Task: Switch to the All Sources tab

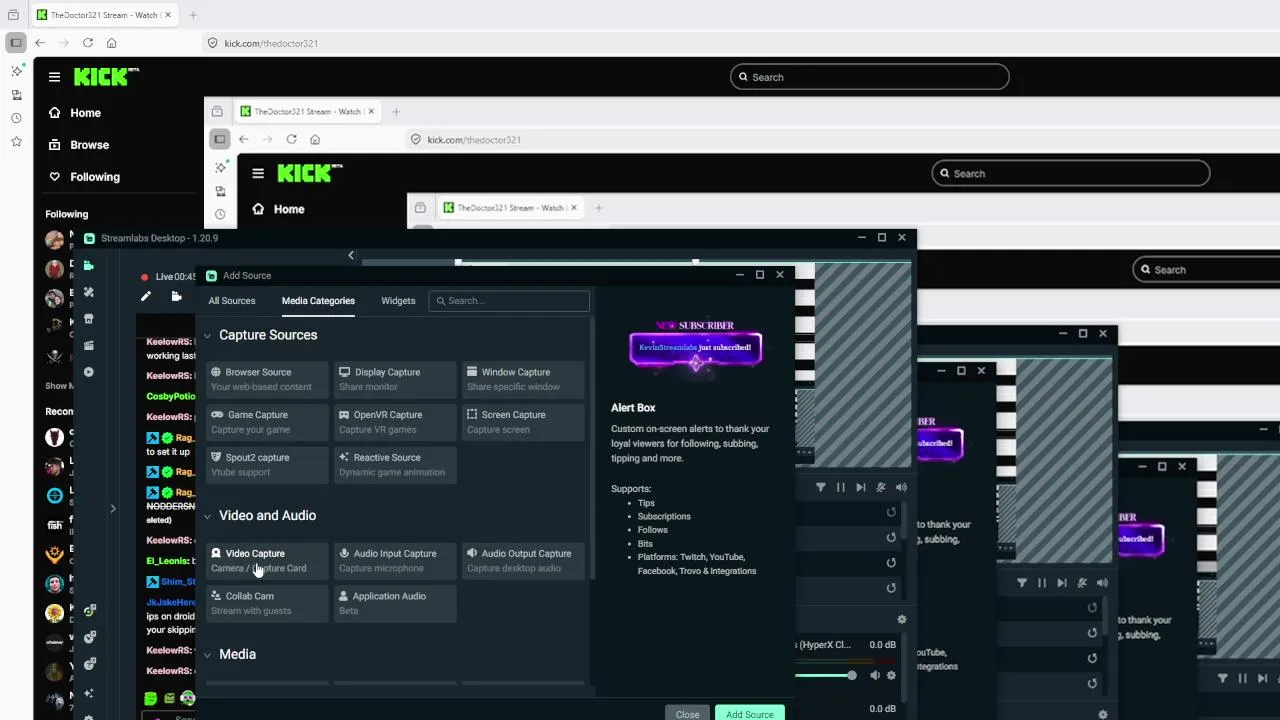Action: click(232, 301)
